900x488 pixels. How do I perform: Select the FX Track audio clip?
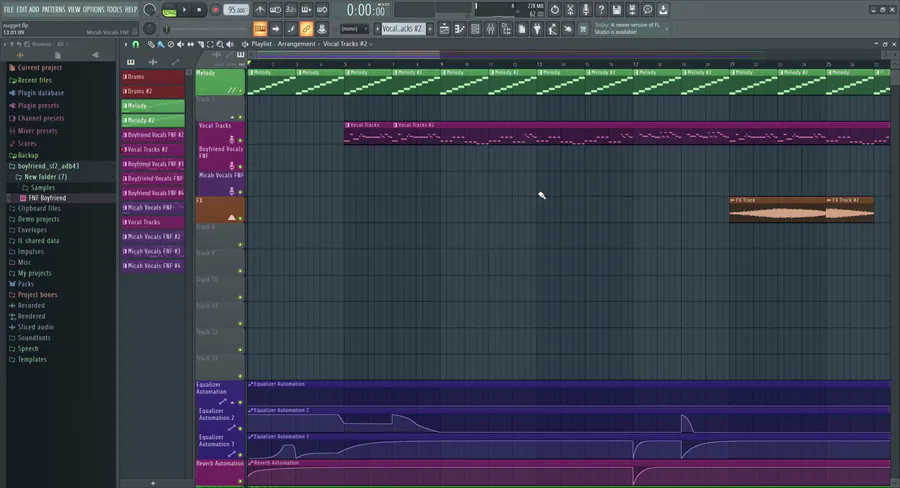point(777,210)
